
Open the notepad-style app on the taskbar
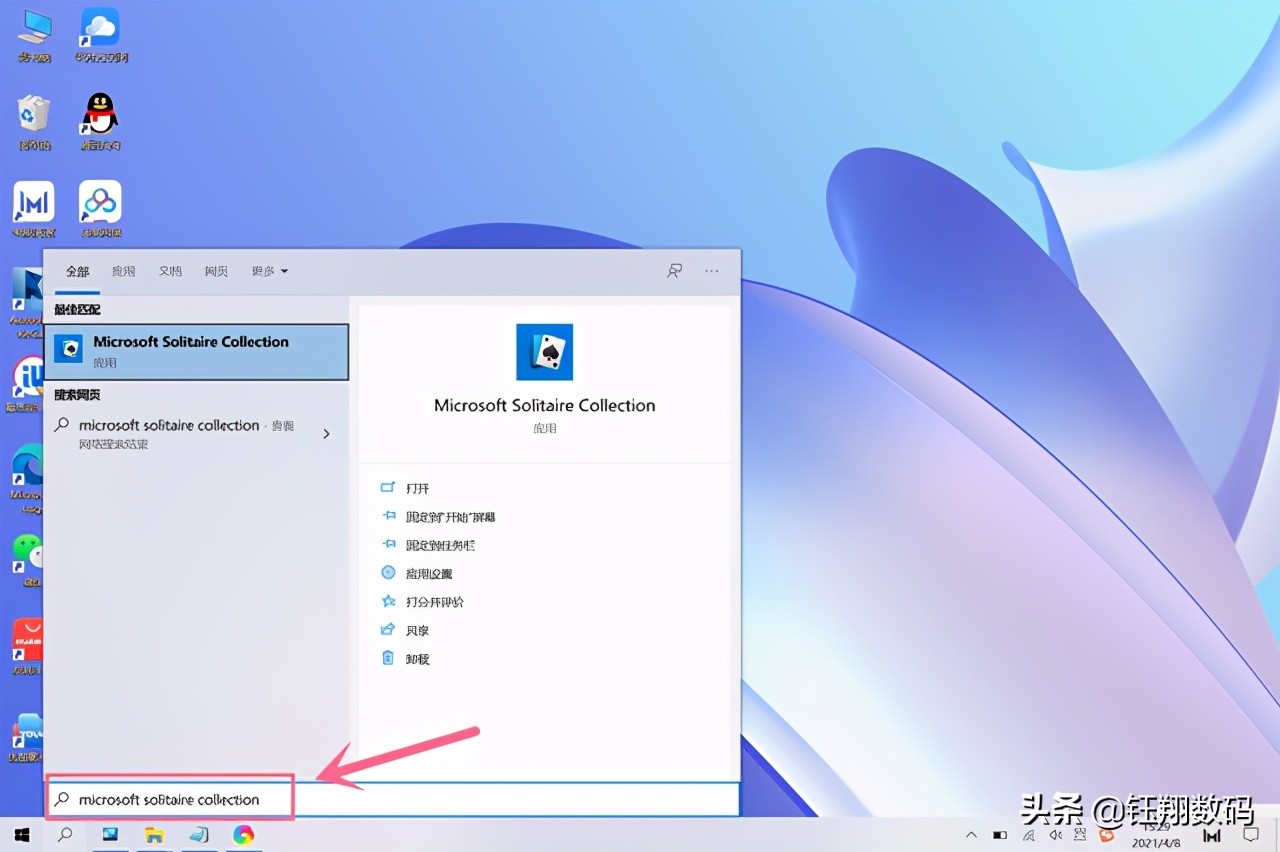(x=199, y=834)
